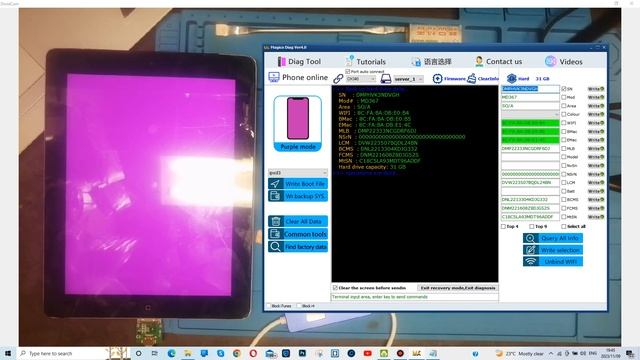Open the Tutorials tab
Image resolution: width=640 pixels, height=360 pixels.
coord(365,62)
